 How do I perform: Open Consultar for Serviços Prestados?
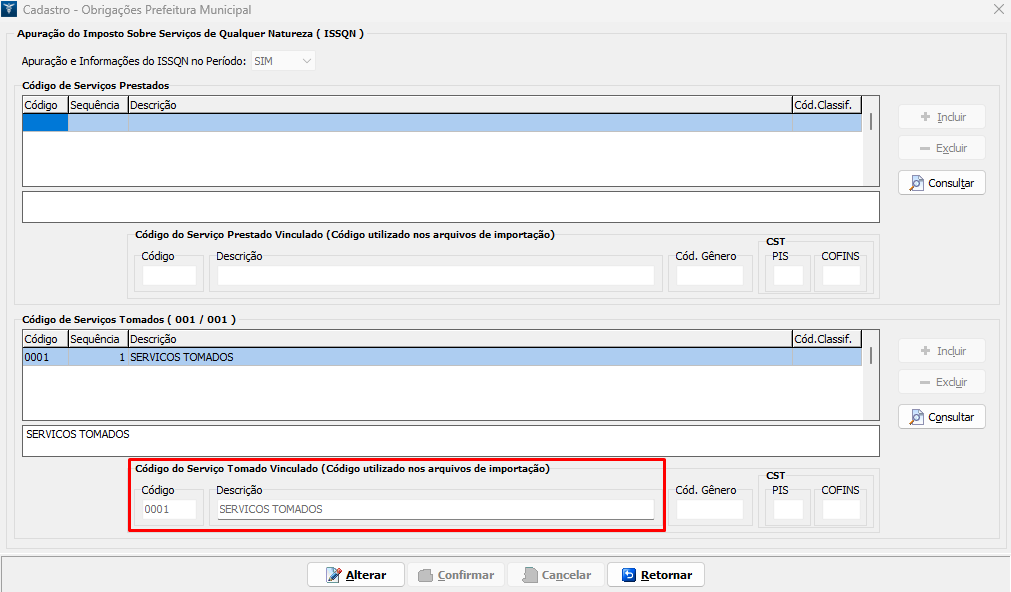(941, 183)
